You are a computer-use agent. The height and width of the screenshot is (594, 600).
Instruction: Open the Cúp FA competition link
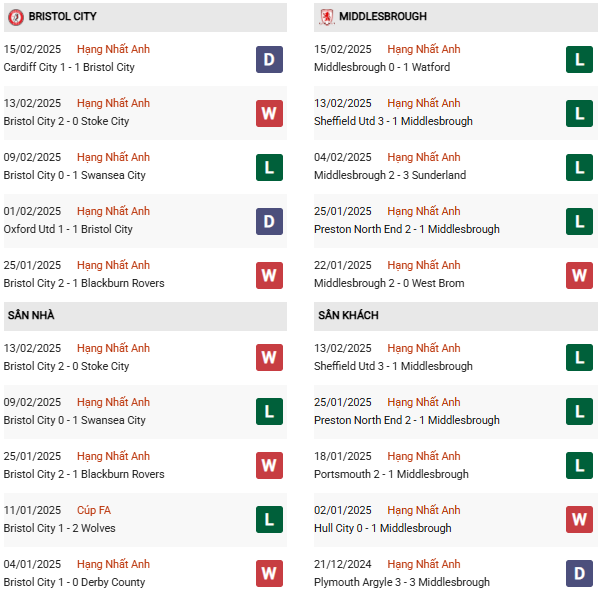point(94,510)
